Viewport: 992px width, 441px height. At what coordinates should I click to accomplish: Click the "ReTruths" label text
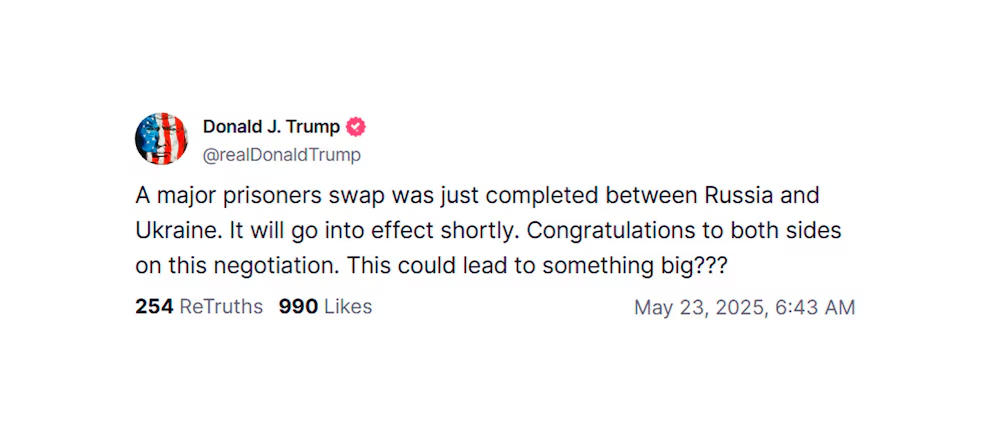[221, 307]
